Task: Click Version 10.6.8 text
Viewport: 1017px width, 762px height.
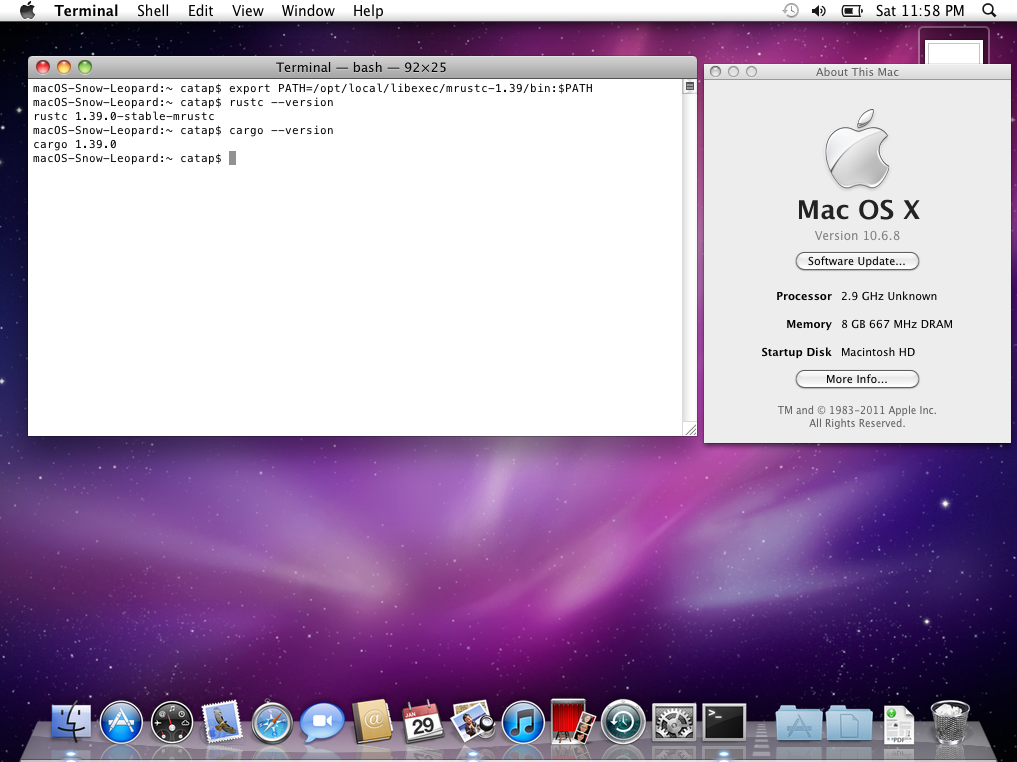Action: tap(857, 235)
